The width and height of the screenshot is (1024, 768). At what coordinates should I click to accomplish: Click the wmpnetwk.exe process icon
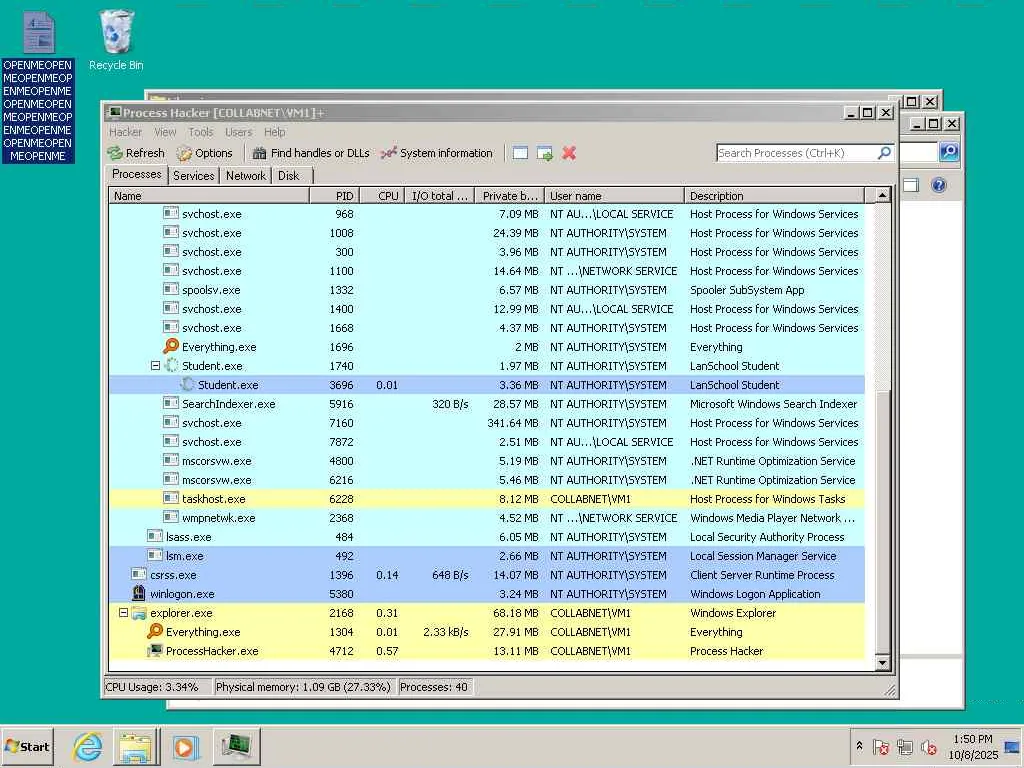pyautogui.click(x=171, y=517)
